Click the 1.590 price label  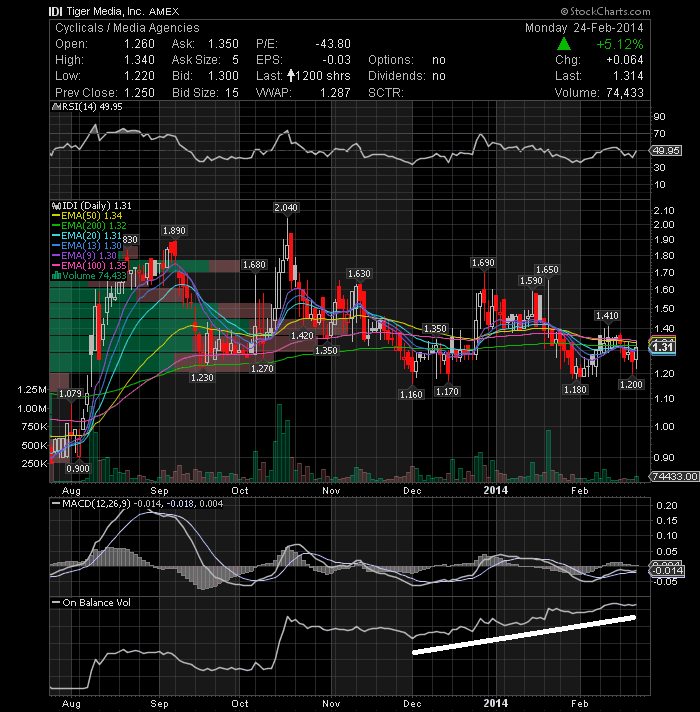click(531, 281)
